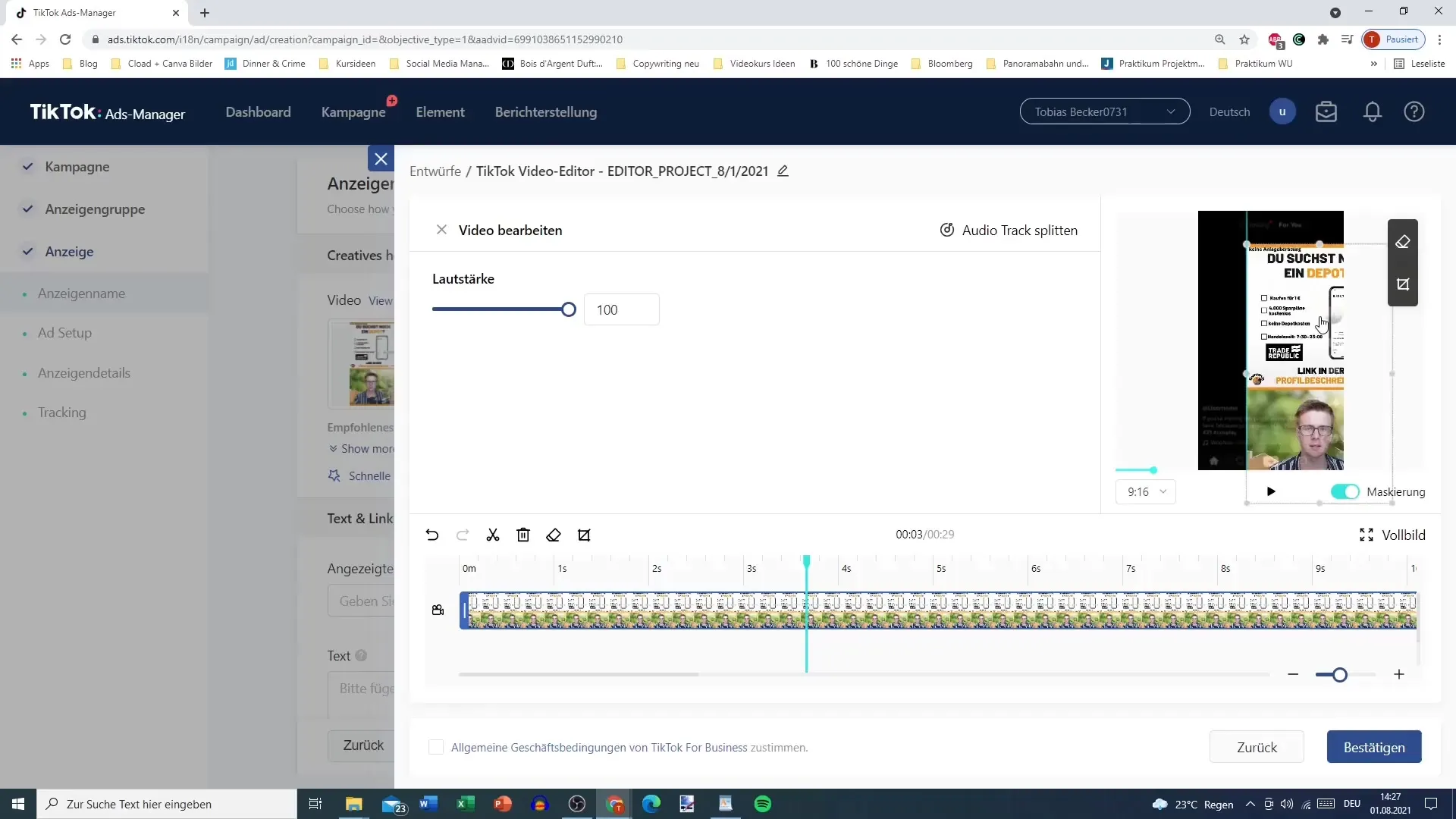Open the Windows Start menu
The height and width of the screenshot is (819, 1456).
coord(18,804)
